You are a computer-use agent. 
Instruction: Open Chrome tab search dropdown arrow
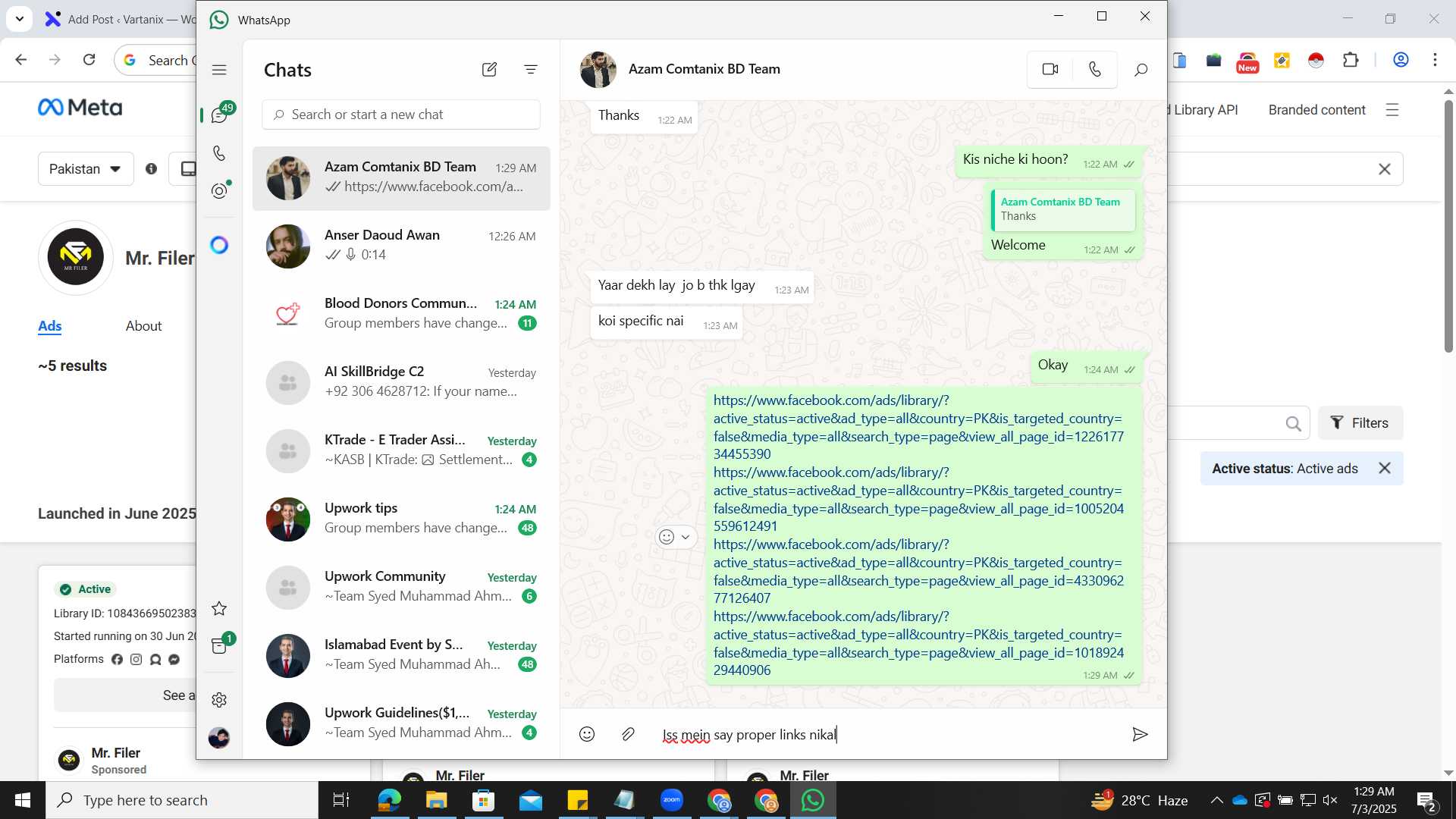point(19,19)
